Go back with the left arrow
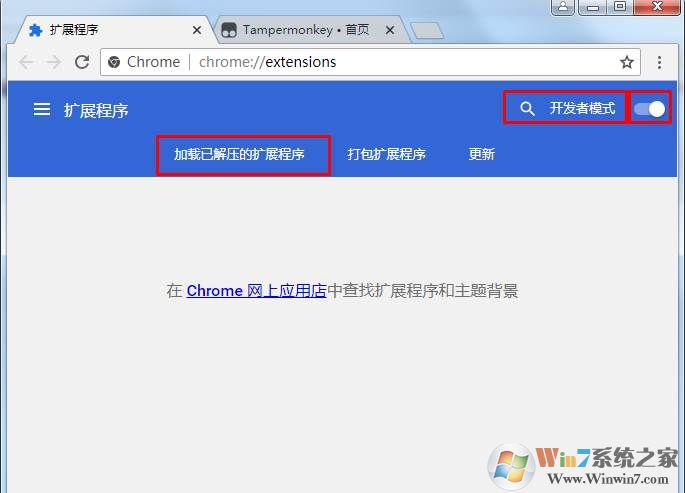The width and height of the screenshot is (685, 493). [x=26, y=62]
